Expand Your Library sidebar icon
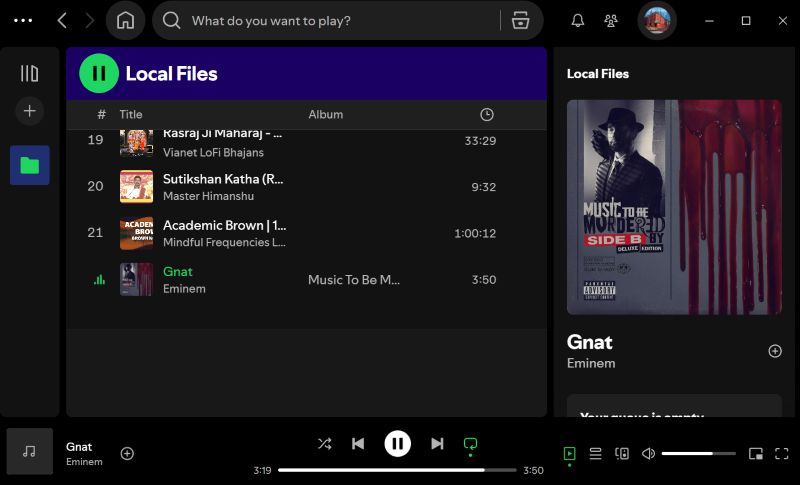800x485 pixels. click(x=30, y=73)
